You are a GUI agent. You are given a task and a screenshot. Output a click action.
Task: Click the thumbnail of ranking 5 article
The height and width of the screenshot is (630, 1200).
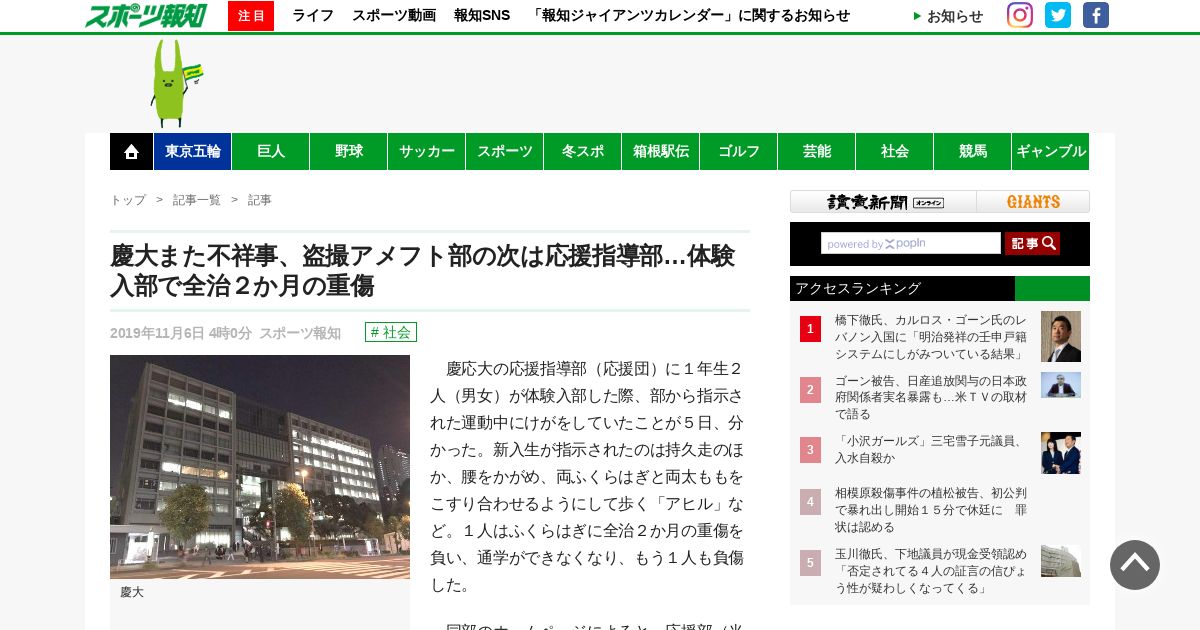click(x=1061, y=561)
